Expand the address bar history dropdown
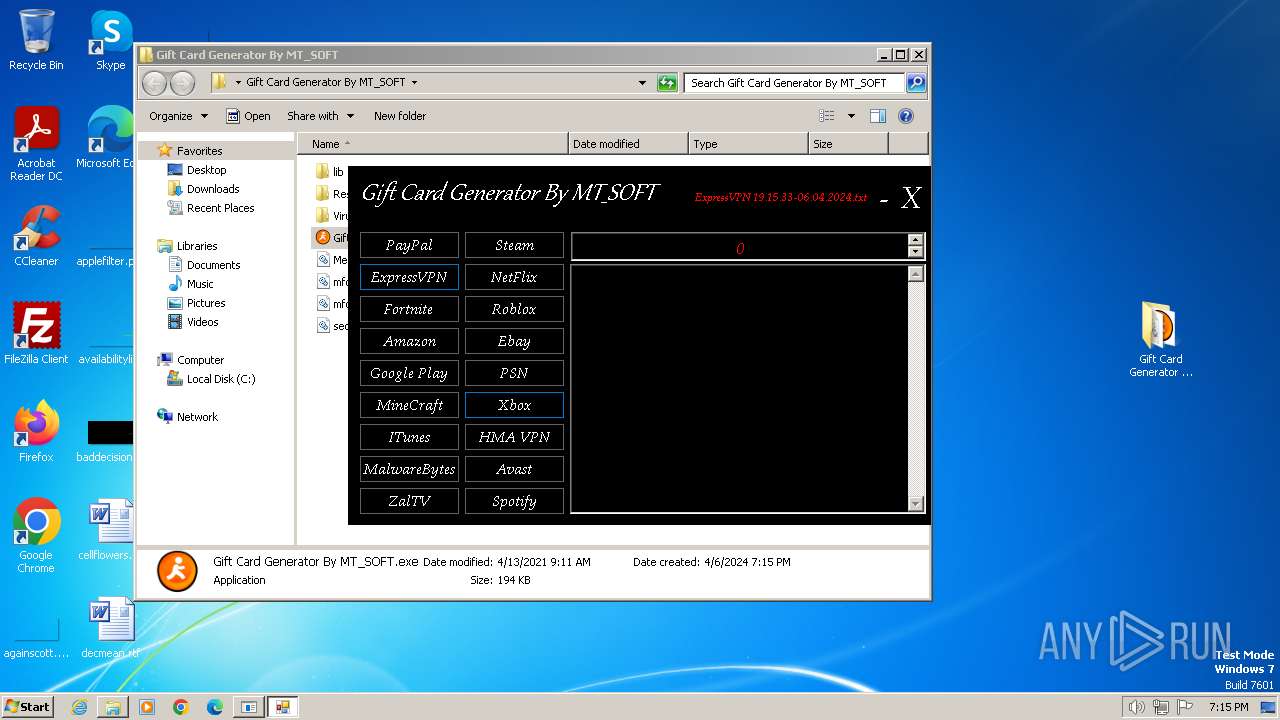This screenshot has width=1280, height=720. pos(642,83)
